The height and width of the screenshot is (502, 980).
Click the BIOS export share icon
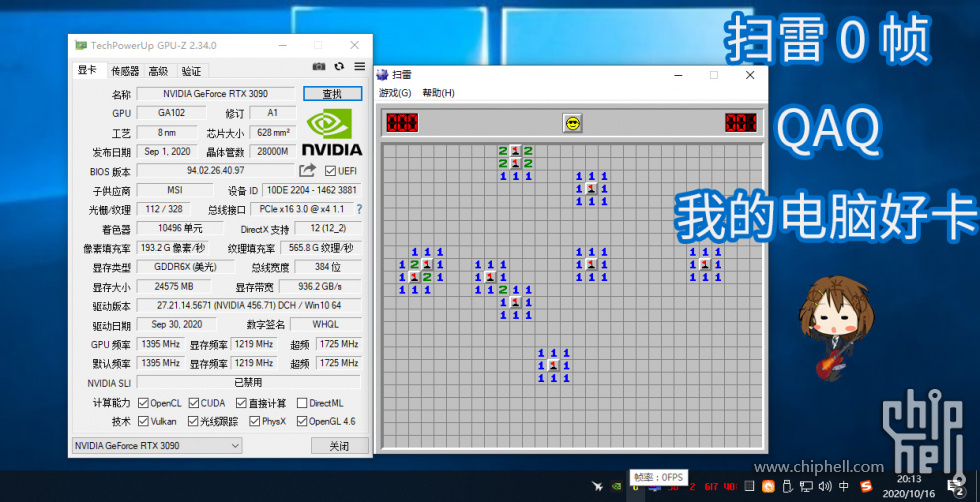click(308, 170)
